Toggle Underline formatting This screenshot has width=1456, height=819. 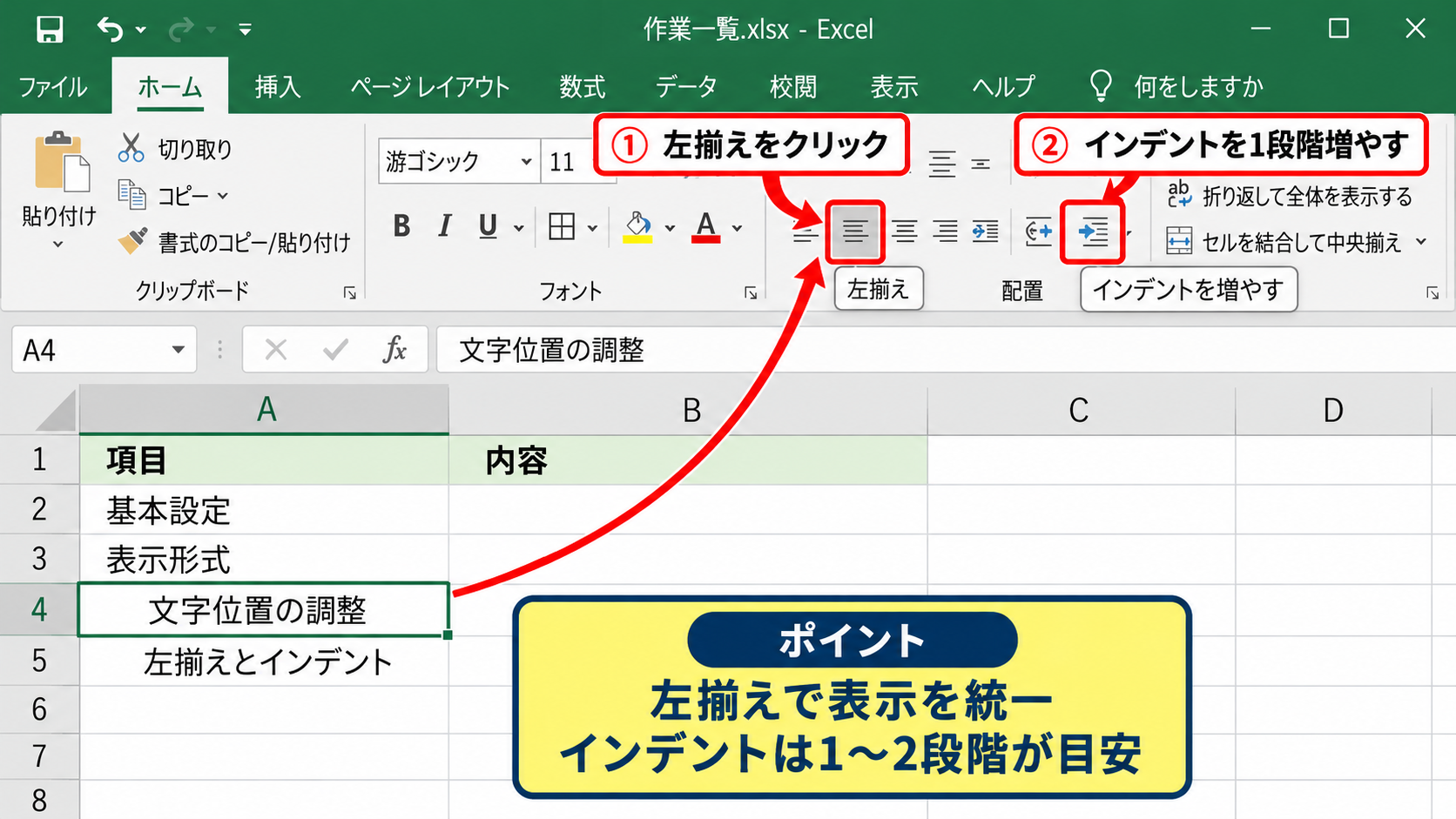click(x=488, y=226)
